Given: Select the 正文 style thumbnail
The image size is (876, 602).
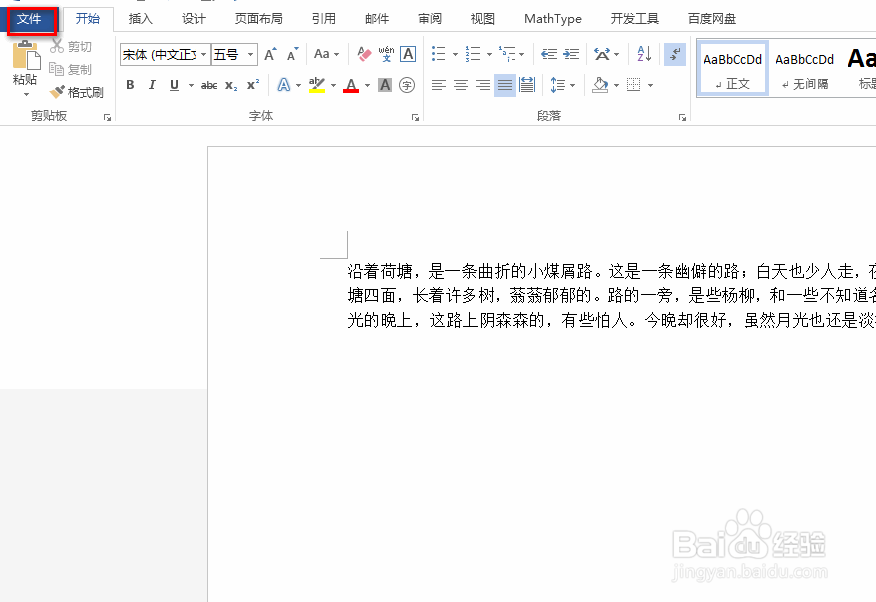Looking at the screenshot, I should (732, 67).
